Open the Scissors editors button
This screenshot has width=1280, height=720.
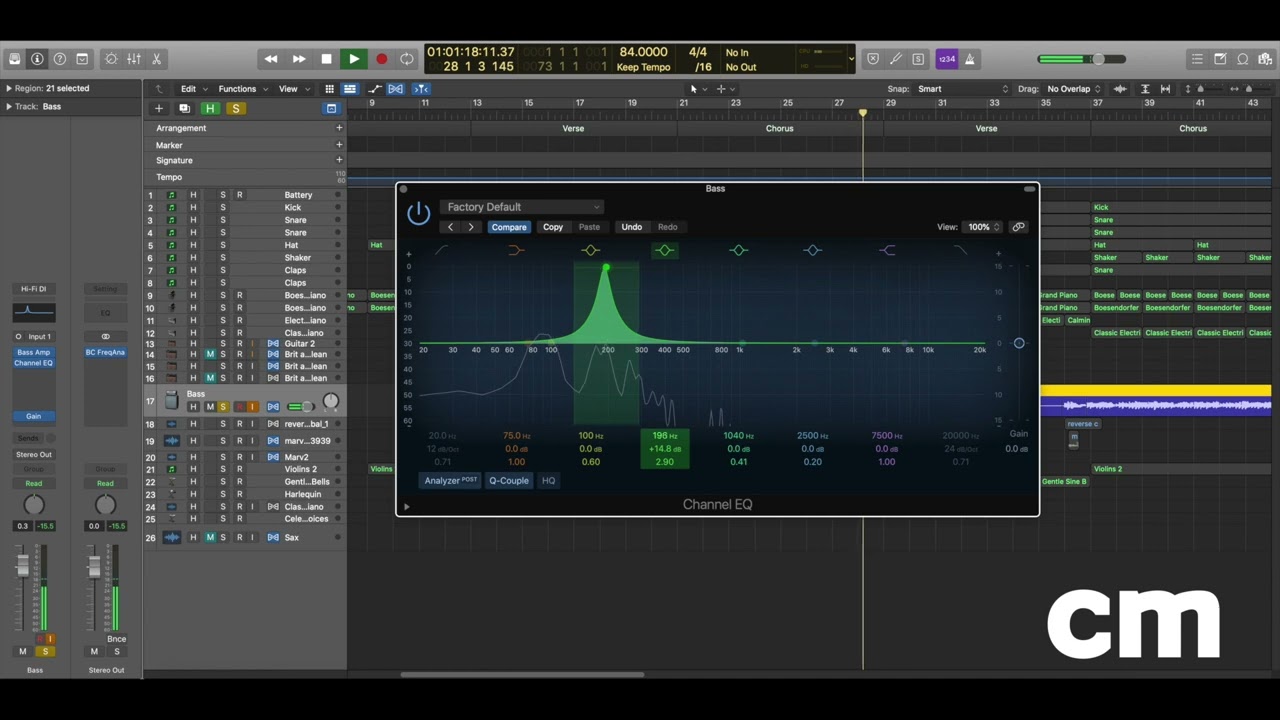coord(156,59)
